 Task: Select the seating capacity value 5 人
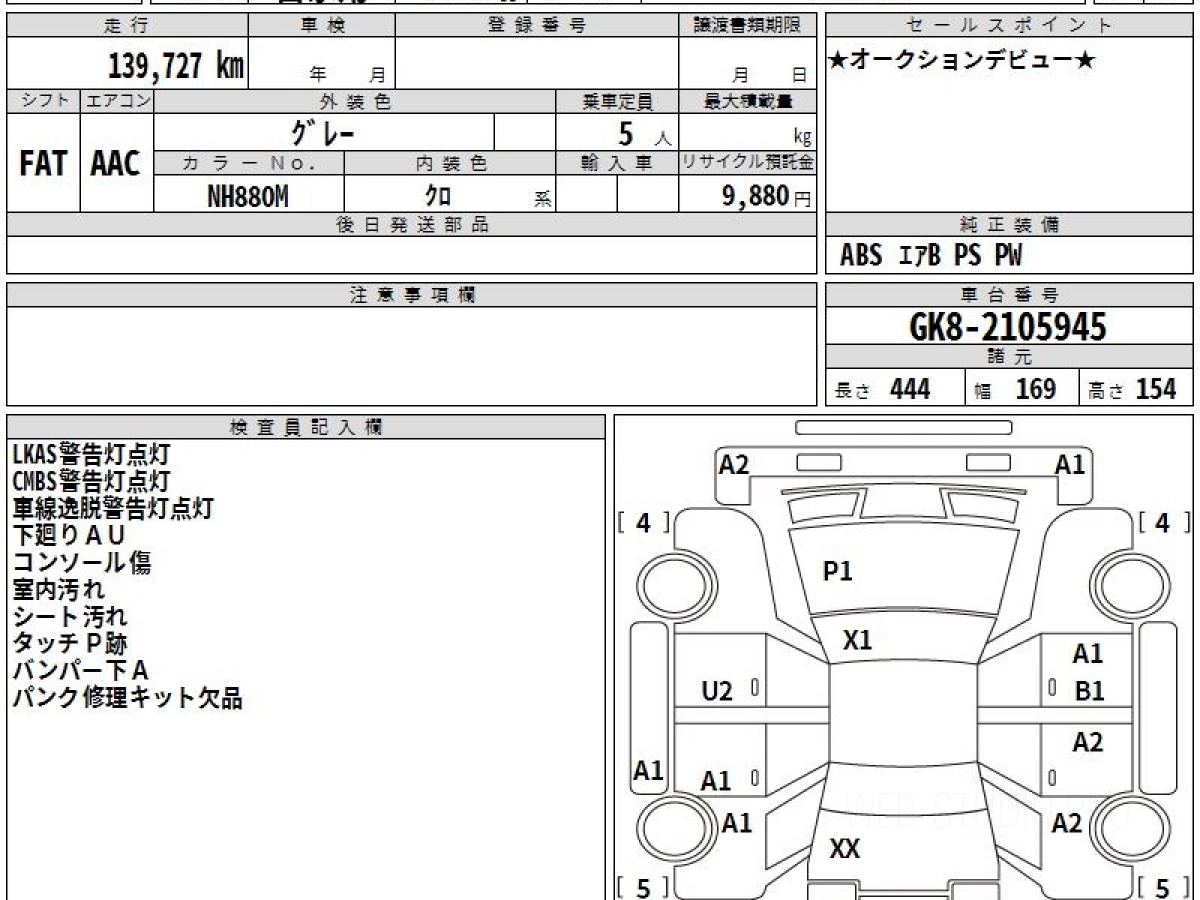coord(644,133)
